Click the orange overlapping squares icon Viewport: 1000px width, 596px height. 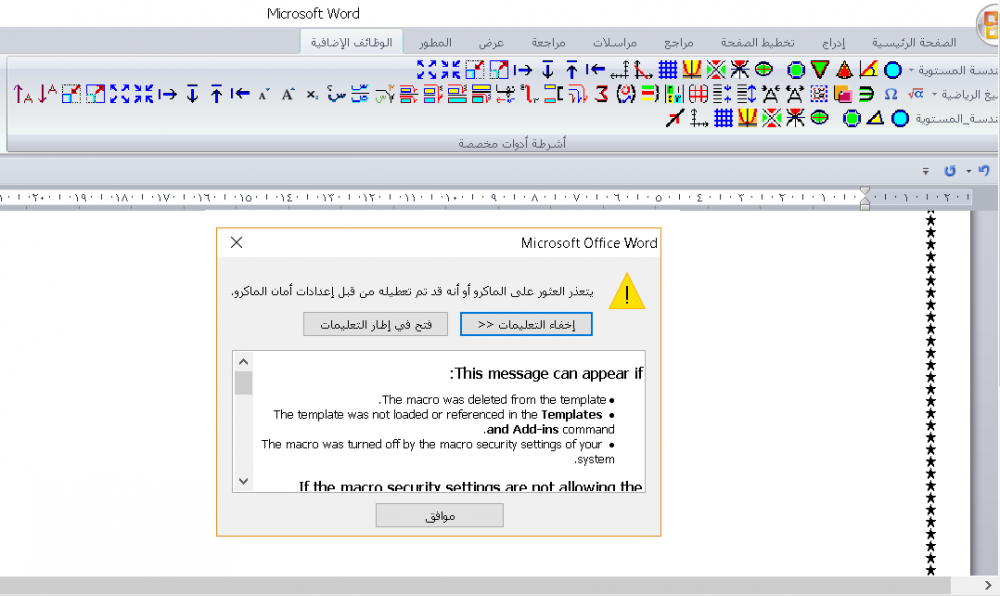pyautogui.click(x=842, y=94)
